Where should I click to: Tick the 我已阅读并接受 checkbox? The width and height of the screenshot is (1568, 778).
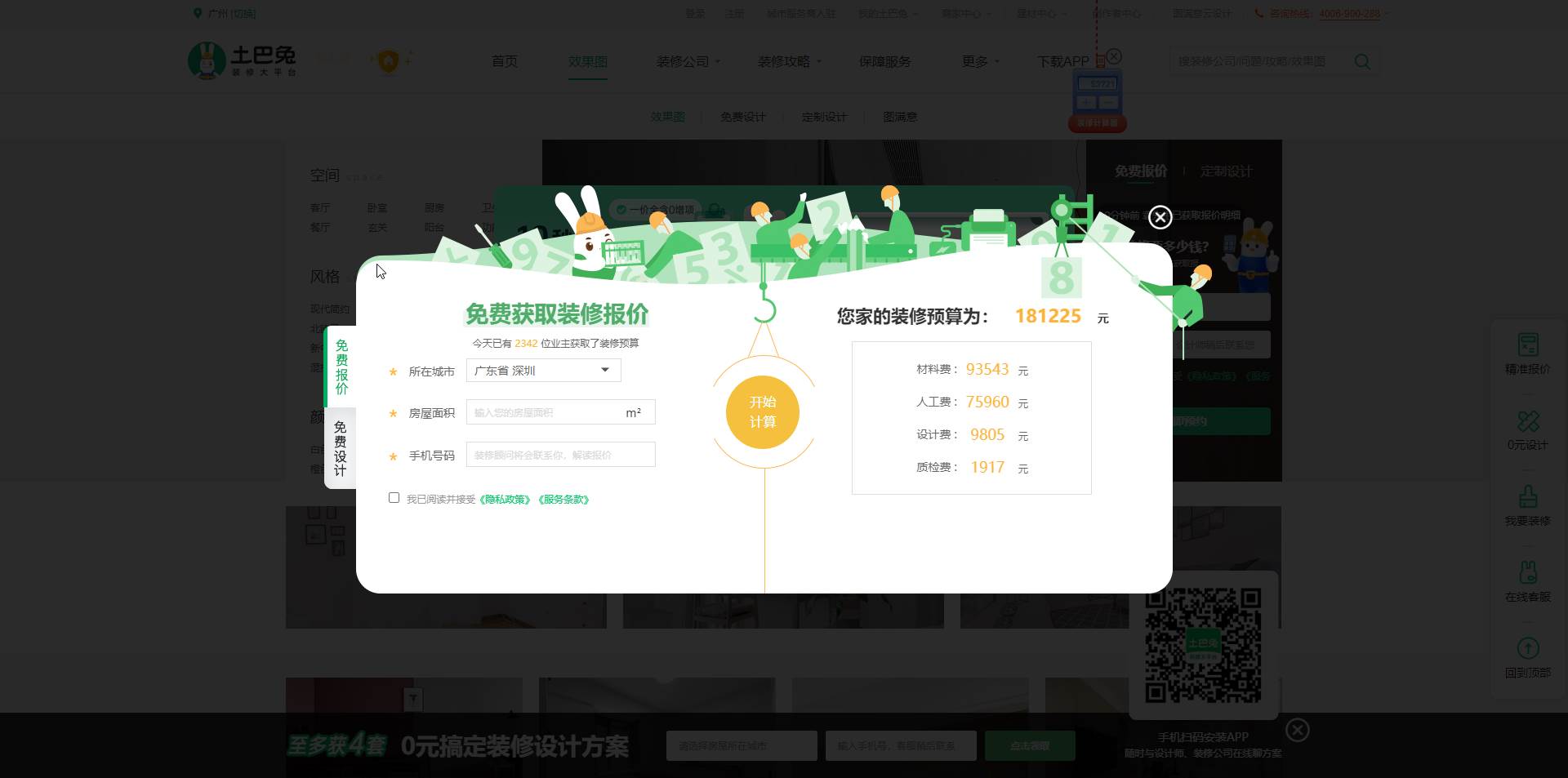(x=394, y=498)
